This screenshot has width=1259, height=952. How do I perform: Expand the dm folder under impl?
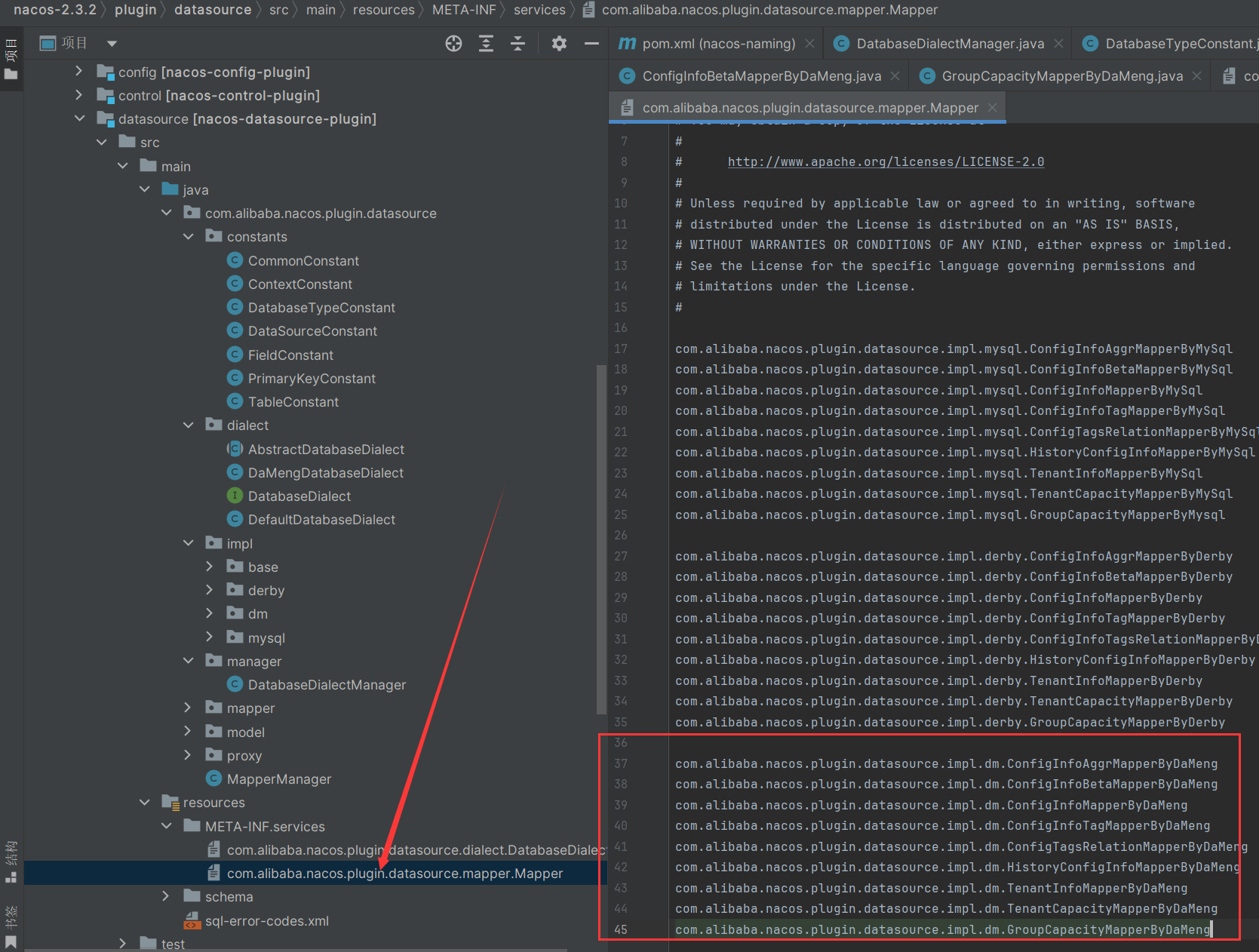[210, 614]
